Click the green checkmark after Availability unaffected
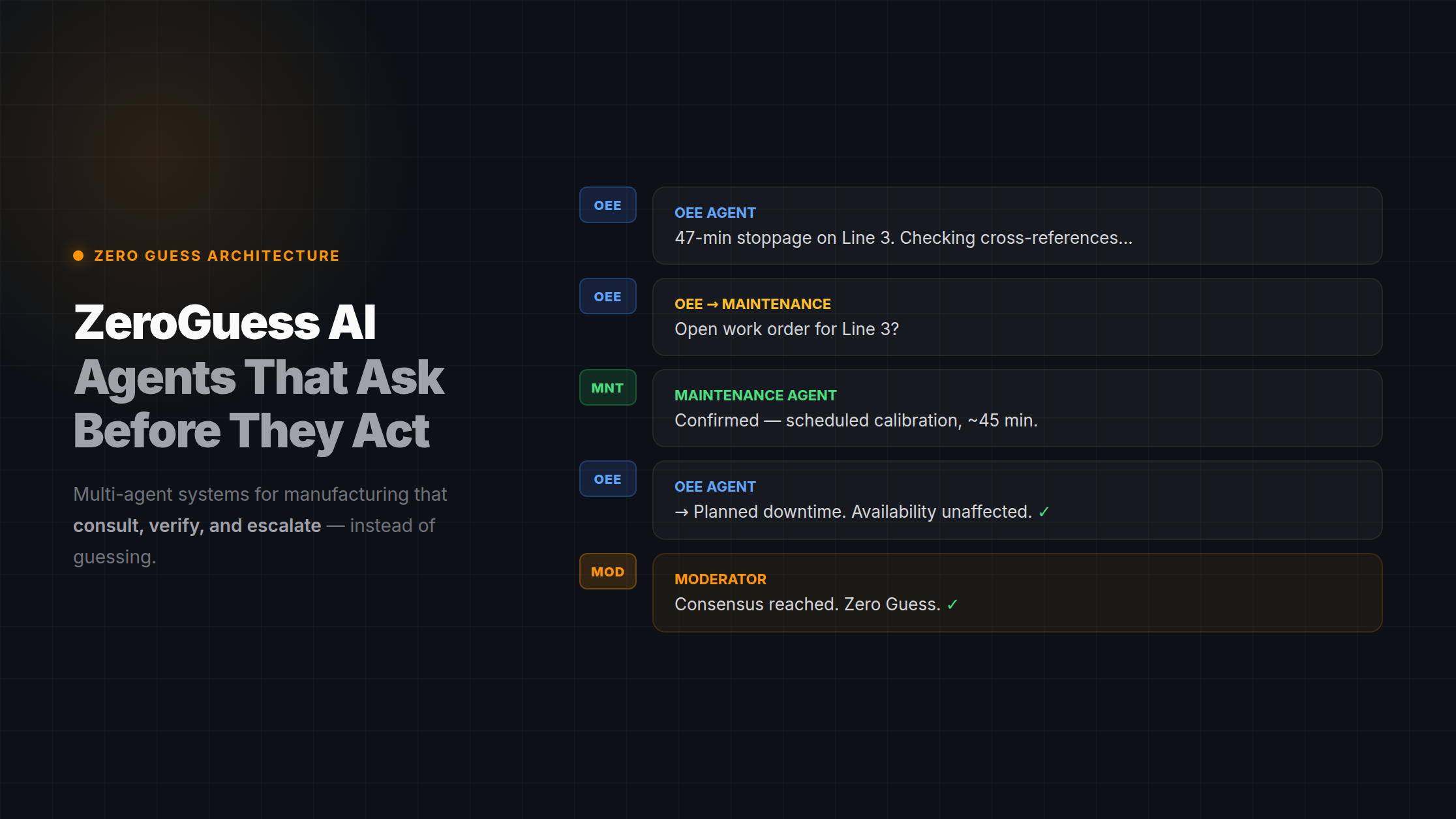Viewport: 1456px width, 819px height. tap(1043, 511)
